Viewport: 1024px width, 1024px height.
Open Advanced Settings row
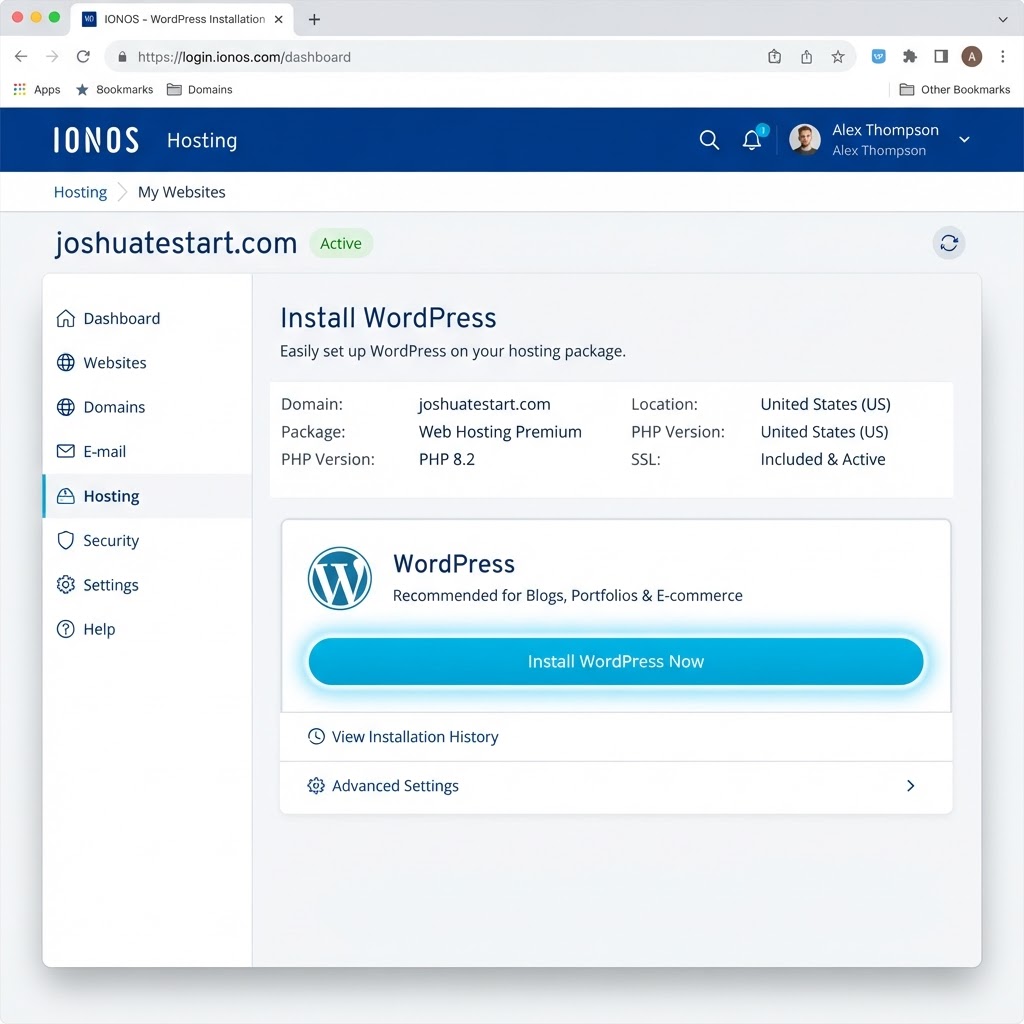tap(616, 786)
